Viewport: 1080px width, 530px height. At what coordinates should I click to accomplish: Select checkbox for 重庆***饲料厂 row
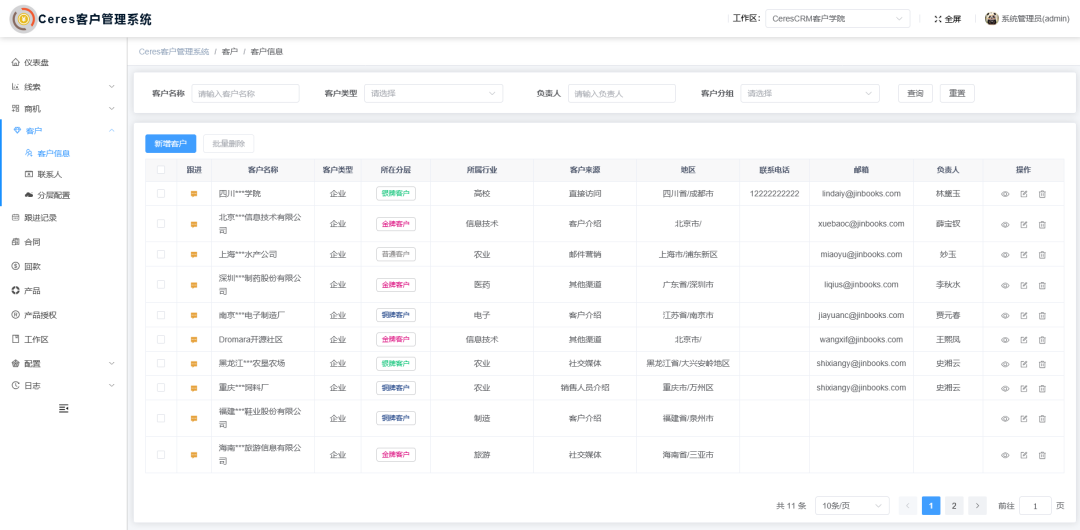pyautogui.click(x=161, y=388)
